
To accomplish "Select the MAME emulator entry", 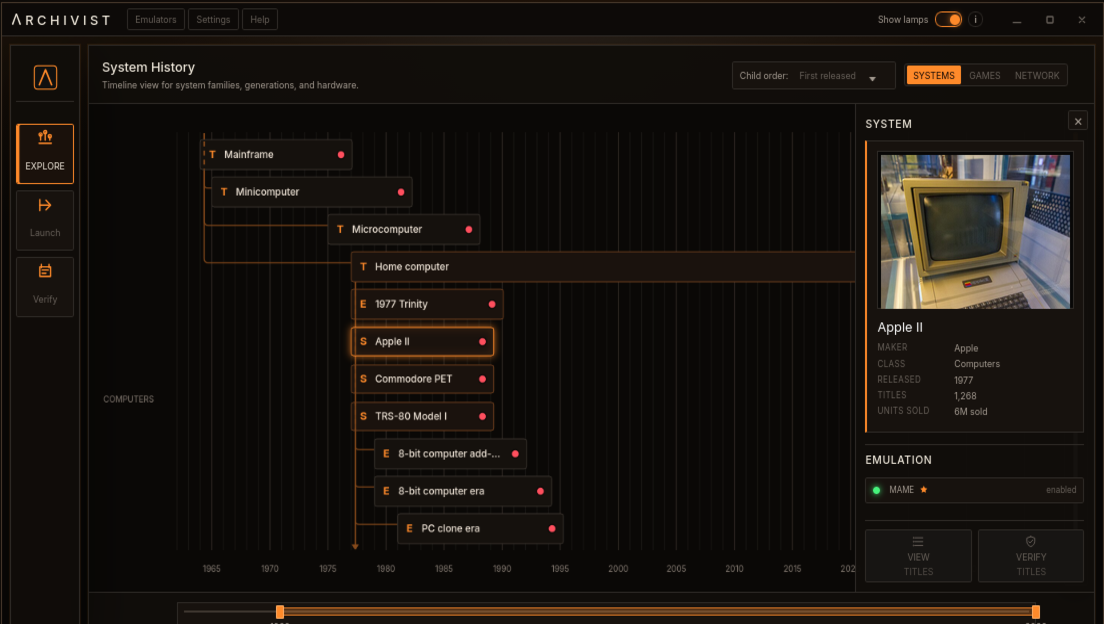I will pos(974,489).
